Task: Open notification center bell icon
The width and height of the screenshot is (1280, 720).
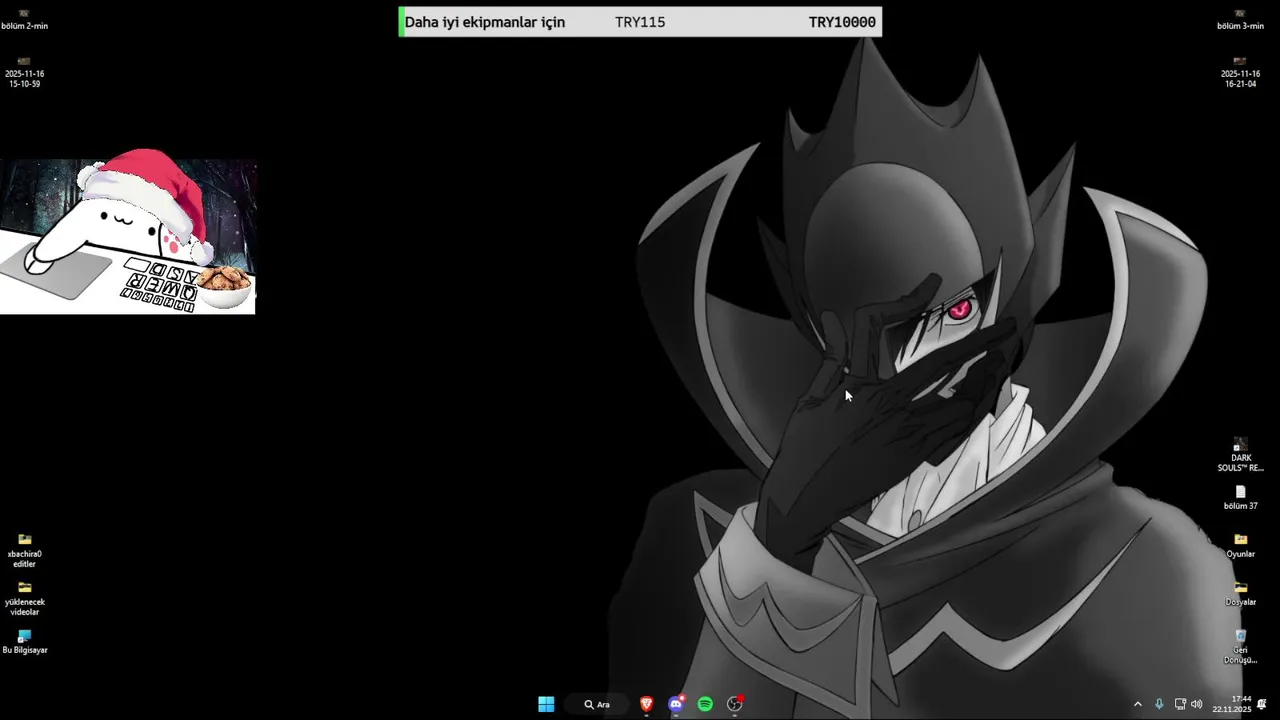Action: click(x=1262, y=704)
